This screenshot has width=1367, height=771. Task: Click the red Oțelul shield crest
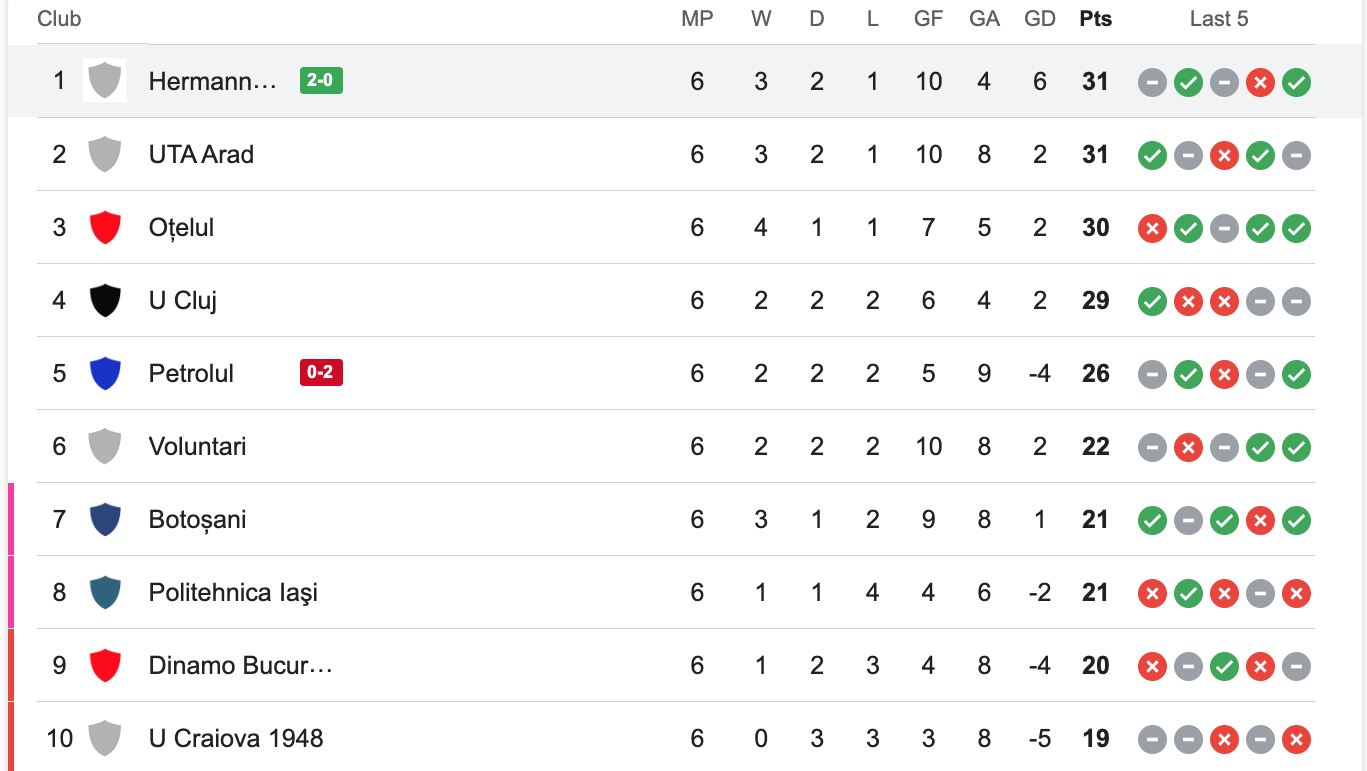coord(105,227)
